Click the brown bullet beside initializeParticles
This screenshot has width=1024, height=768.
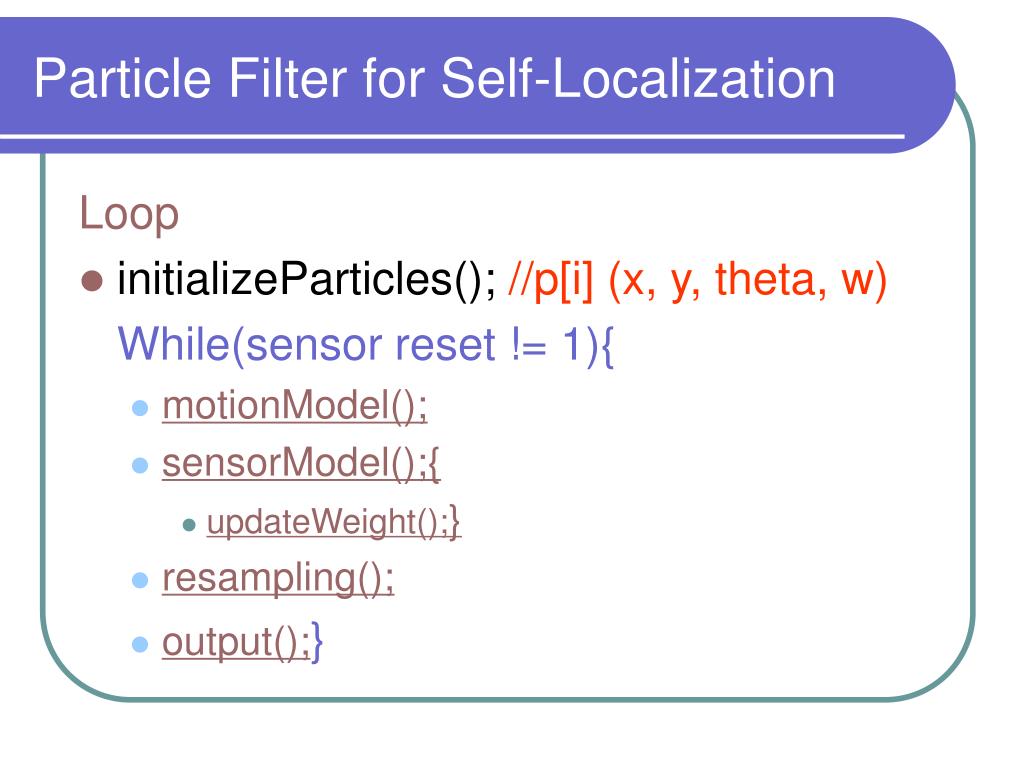92,281
